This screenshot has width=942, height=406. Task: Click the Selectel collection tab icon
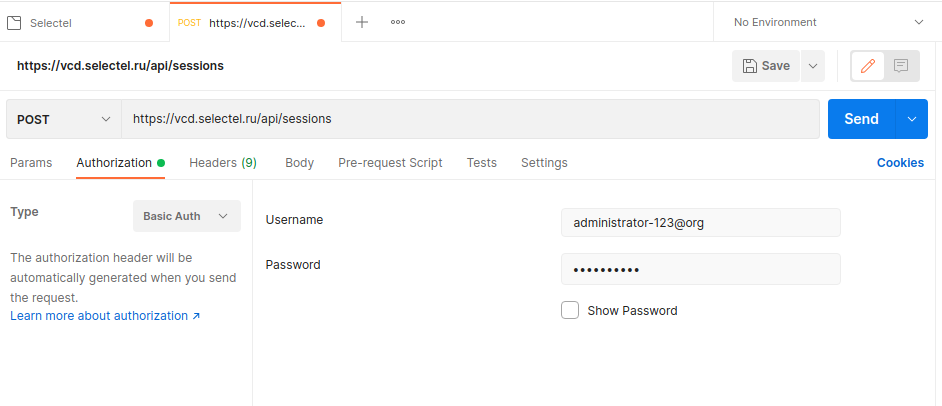point(14,23)
